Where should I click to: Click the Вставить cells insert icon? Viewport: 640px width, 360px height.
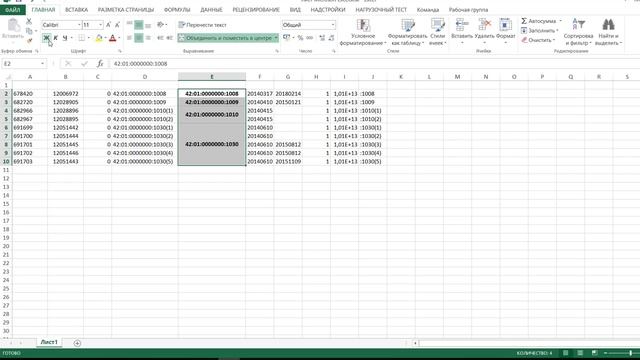pos(462,25)
